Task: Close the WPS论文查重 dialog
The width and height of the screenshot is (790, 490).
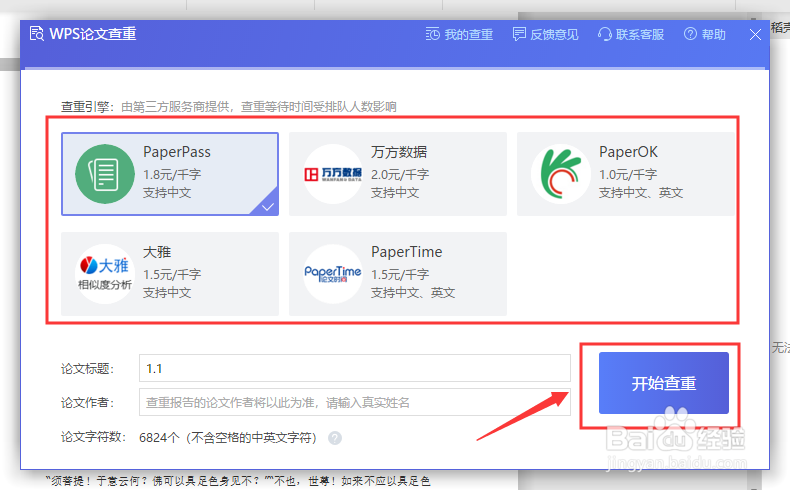Action: (755, 35)
